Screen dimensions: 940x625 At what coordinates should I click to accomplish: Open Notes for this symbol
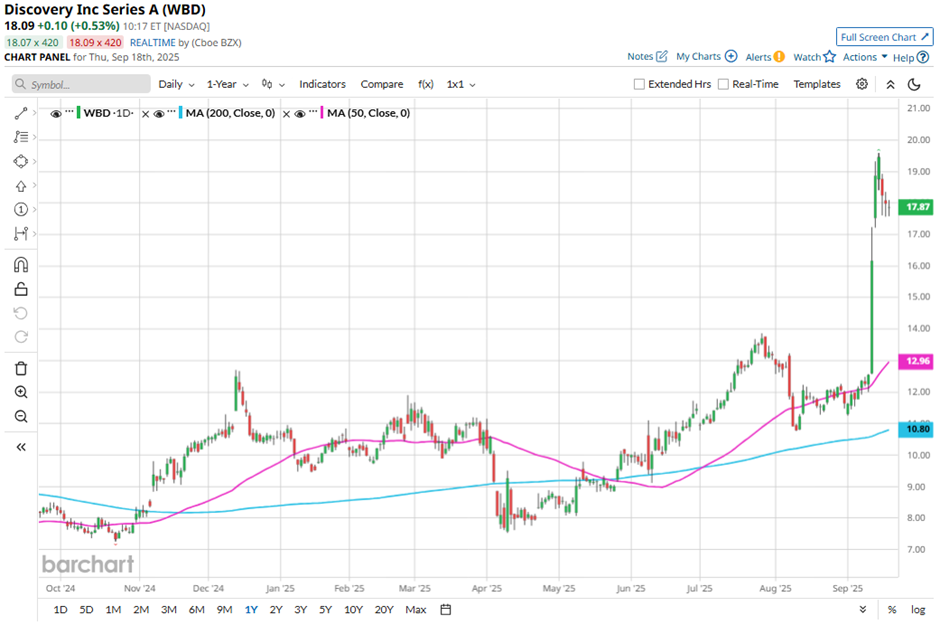[x=647, y=56]
